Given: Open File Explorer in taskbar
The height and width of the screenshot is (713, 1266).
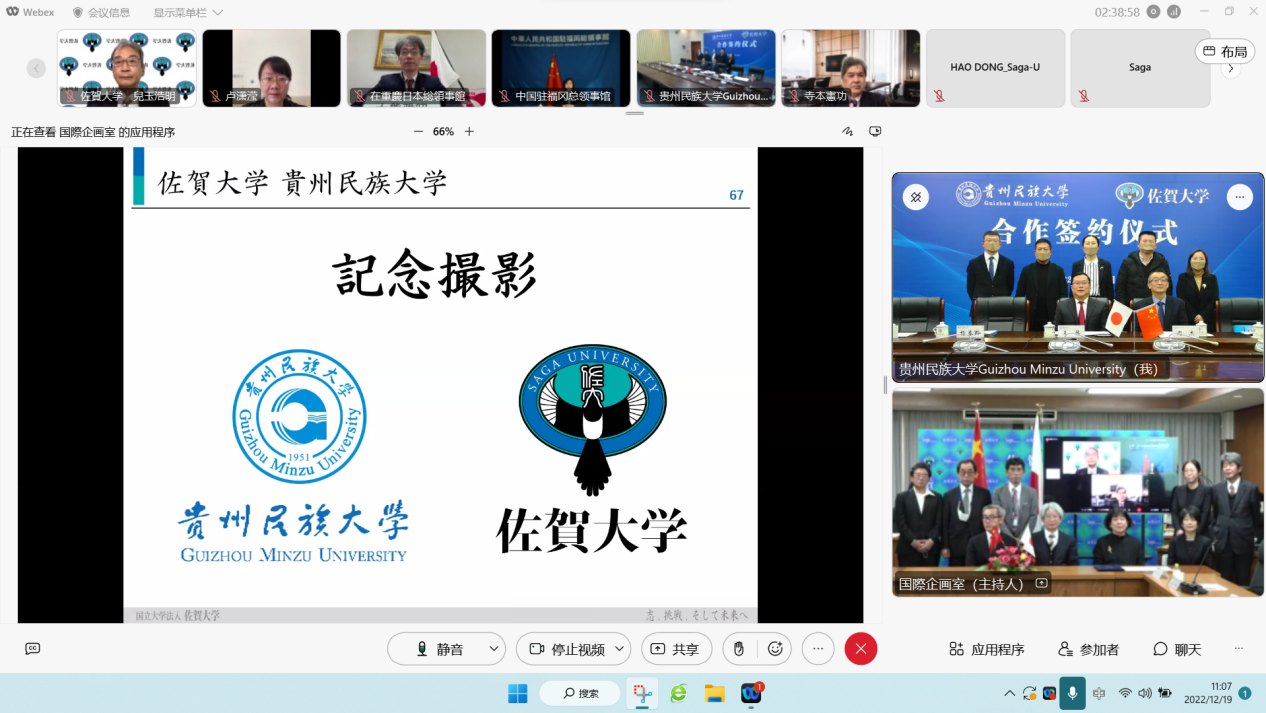Looking at the screenshot, I should tap(715, 693).
